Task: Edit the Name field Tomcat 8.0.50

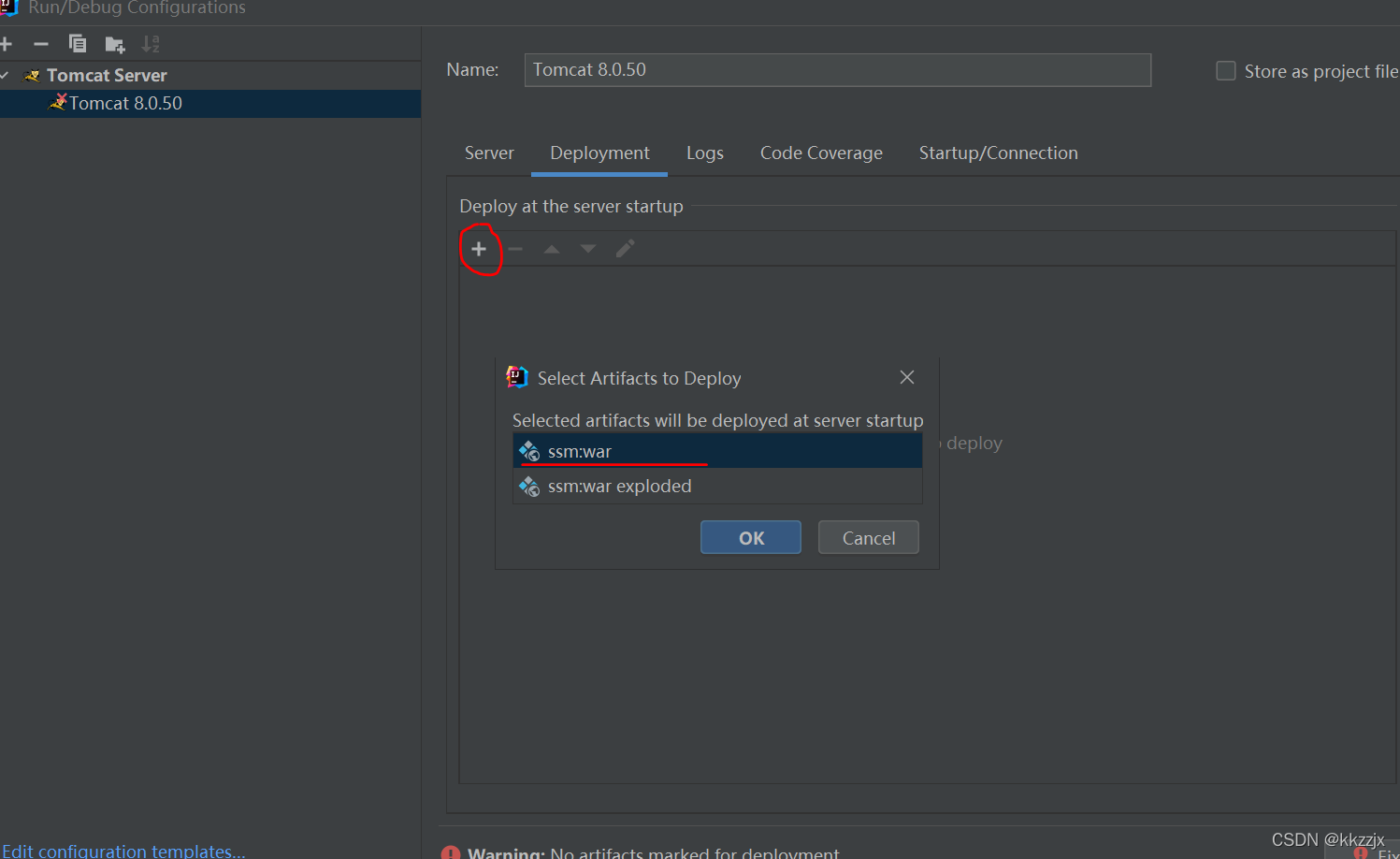Action: (x=837, y=70)
